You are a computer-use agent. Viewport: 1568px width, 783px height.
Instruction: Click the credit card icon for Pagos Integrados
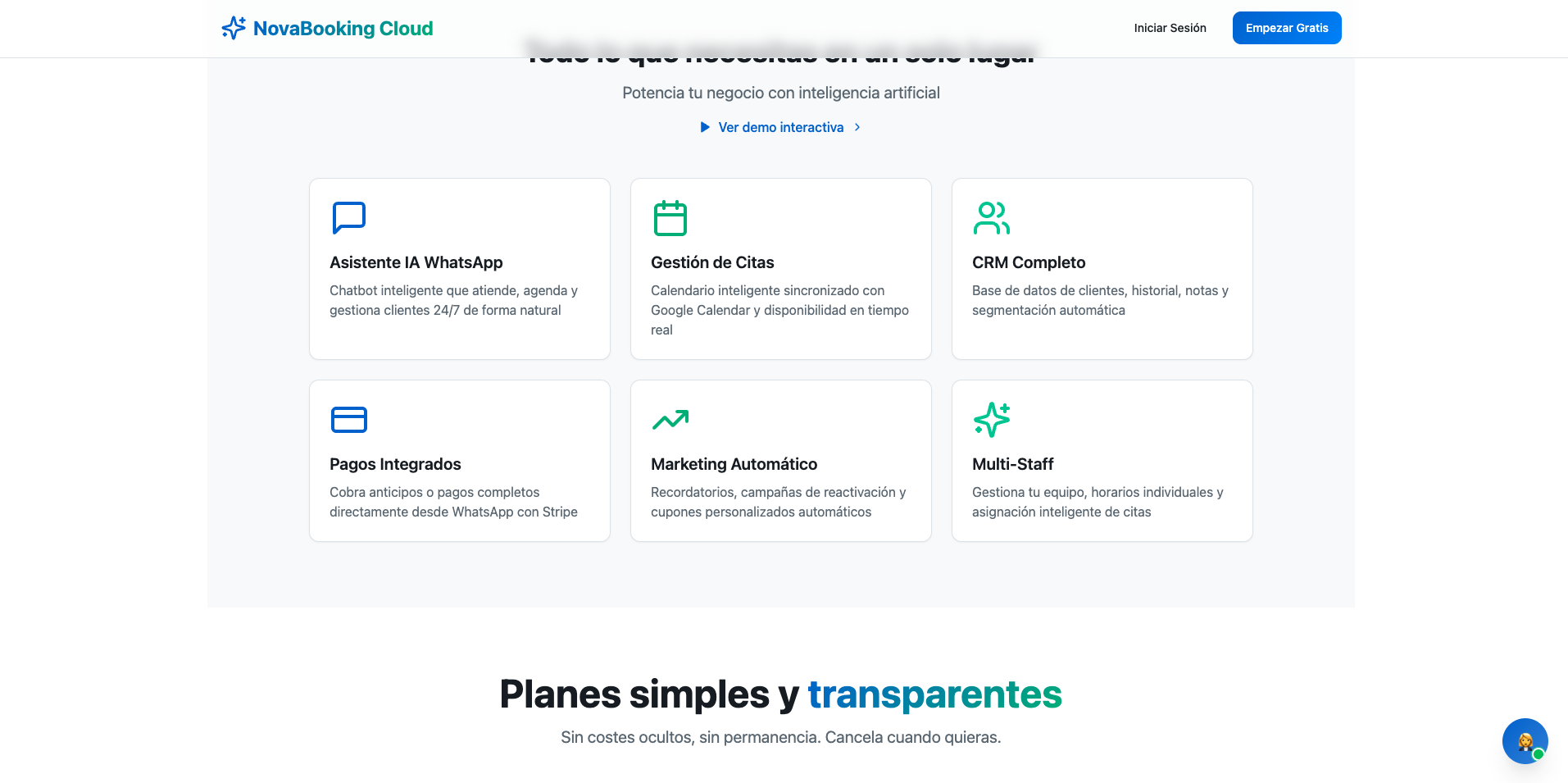tap(349, 420)
